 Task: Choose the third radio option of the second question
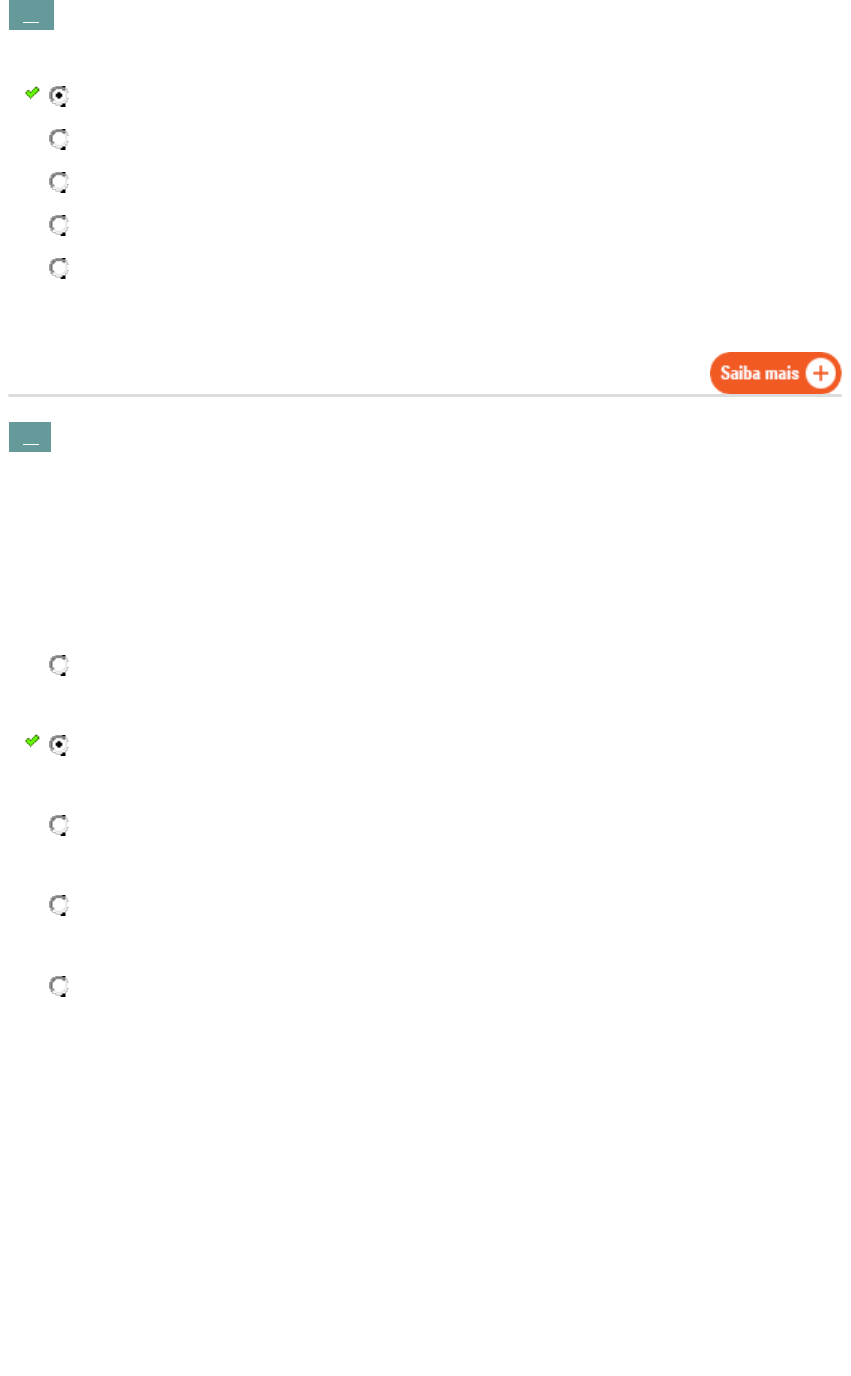(x=59, y=825)
